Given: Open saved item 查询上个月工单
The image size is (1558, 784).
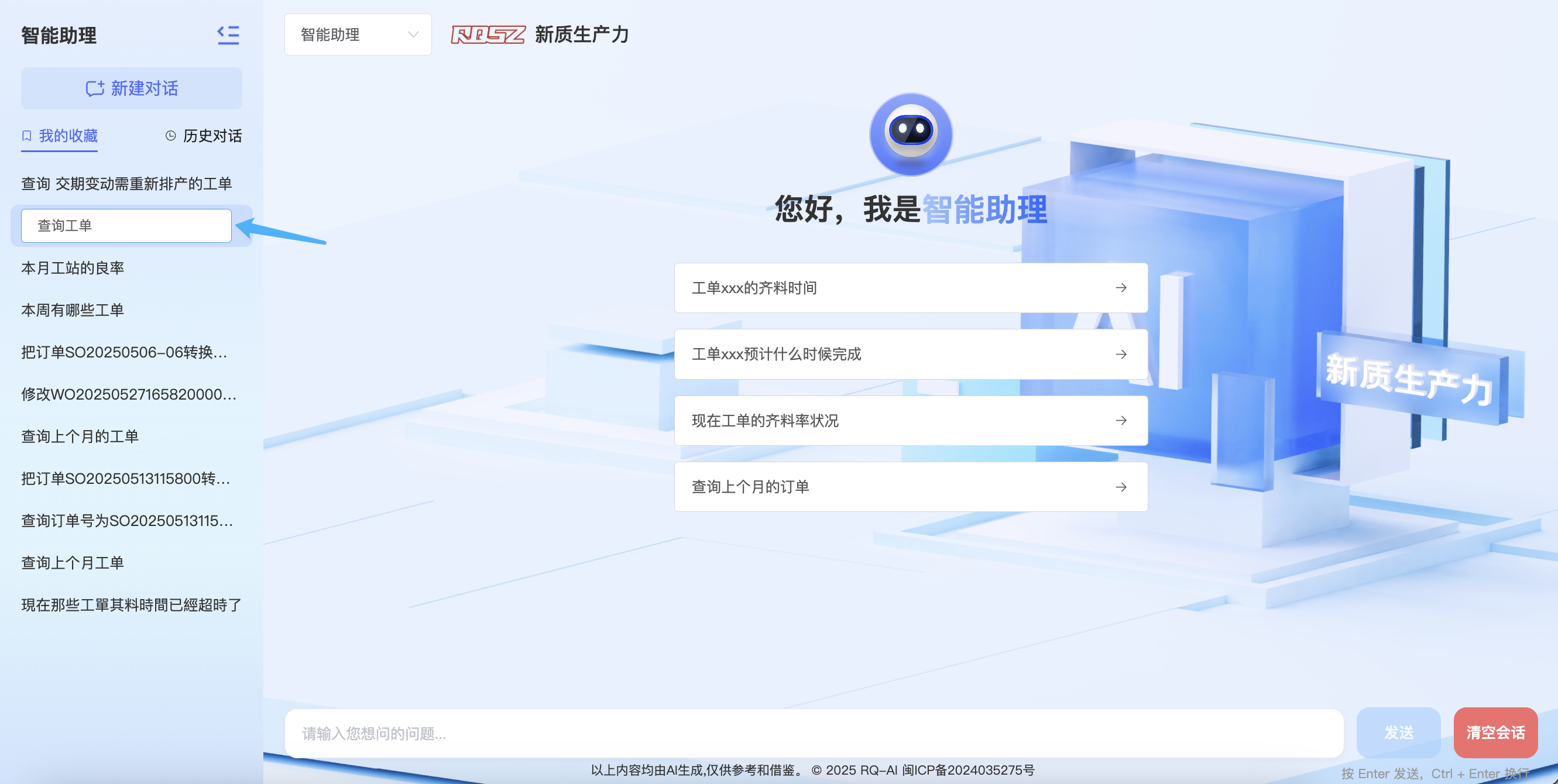Looking at the screenshot, I should (73, 563).
